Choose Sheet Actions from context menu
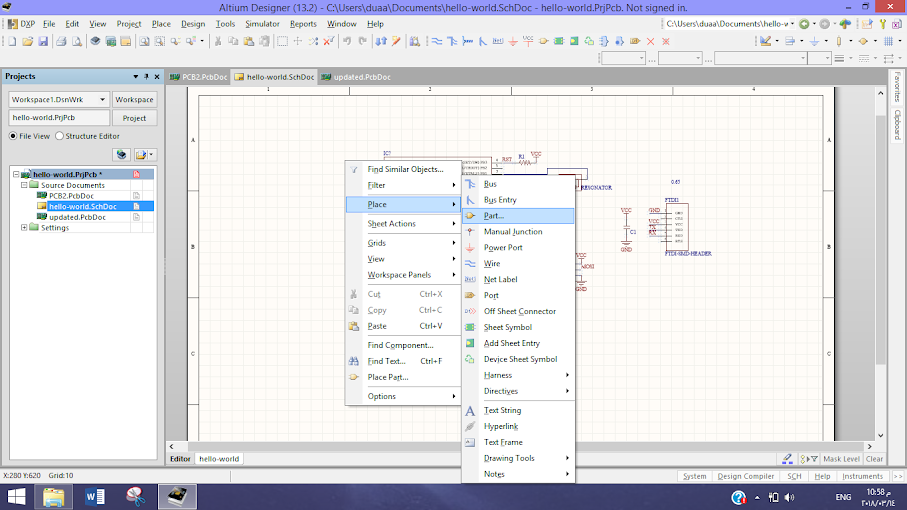This screenshot has height=510, width=907. [x=404, y=224]
